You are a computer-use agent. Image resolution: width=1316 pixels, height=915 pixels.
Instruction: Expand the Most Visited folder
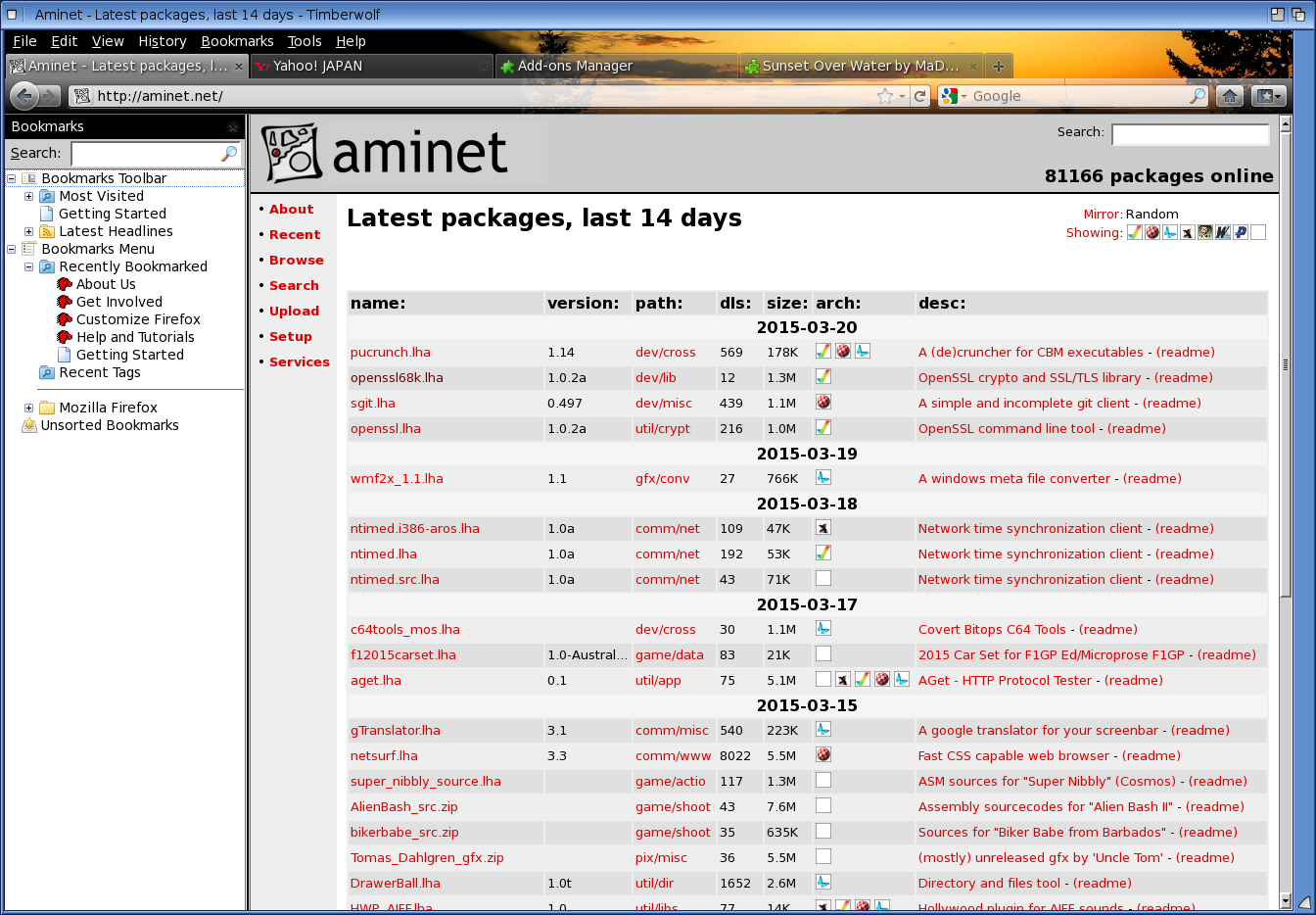(28, 196)
